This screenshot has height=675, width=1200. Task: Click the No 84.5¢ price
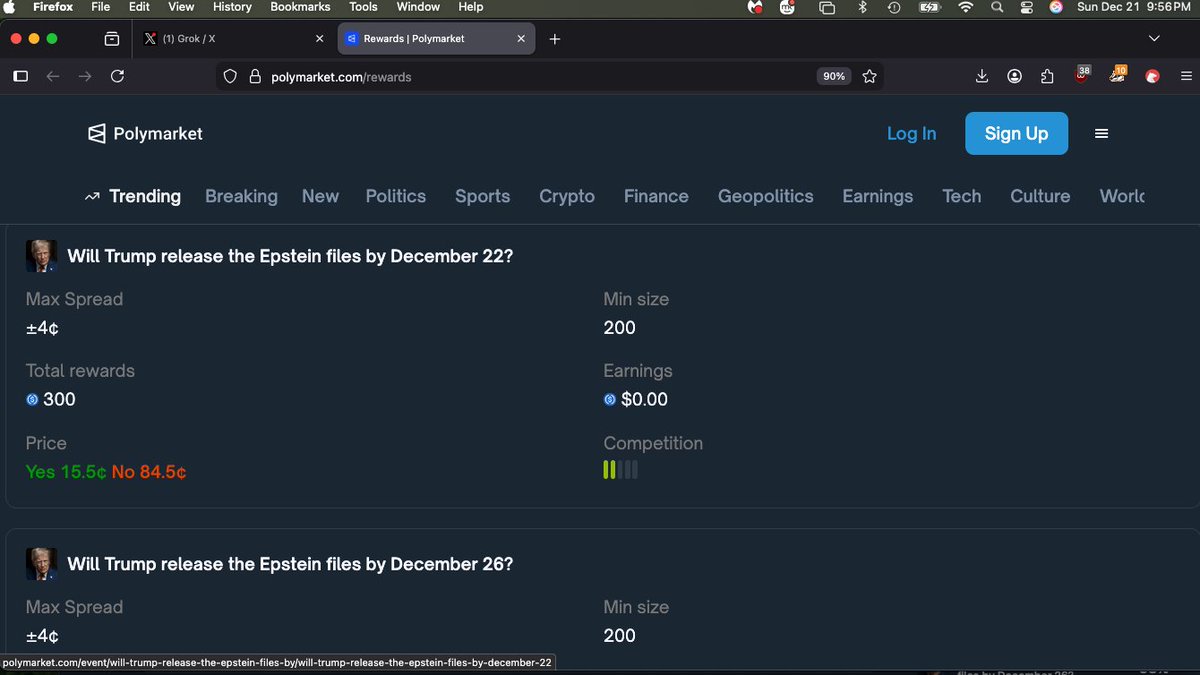pyautogui.click(x=149, y=471)
